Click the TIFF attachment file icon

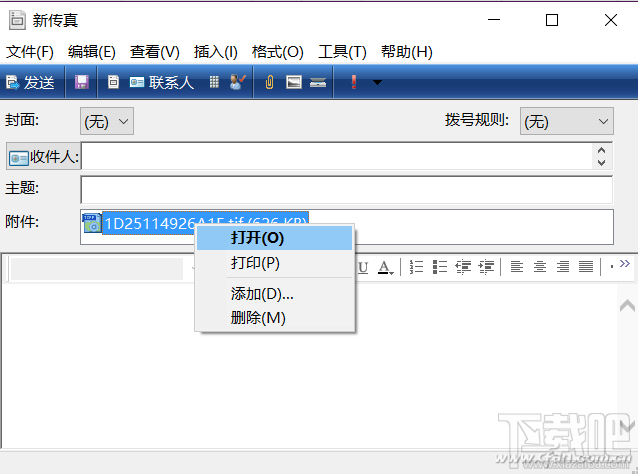point(92,223)
